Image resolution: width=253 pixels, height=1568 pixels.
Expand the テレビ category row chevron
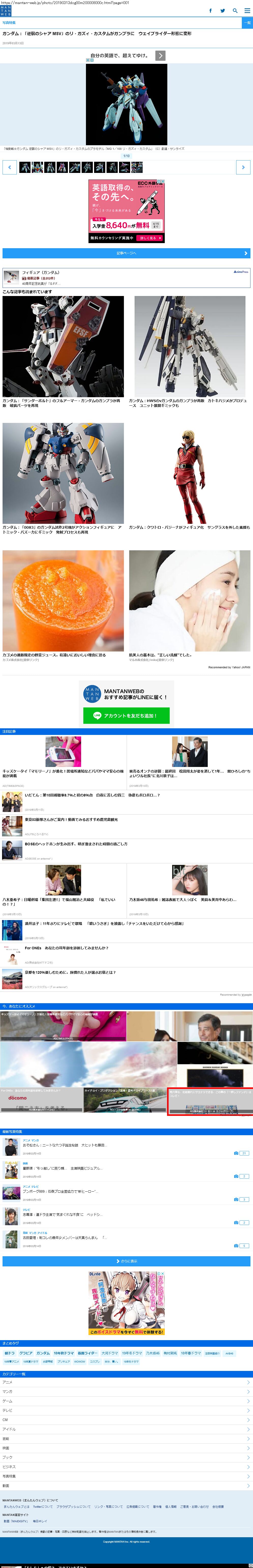[x=248, y=1410]
